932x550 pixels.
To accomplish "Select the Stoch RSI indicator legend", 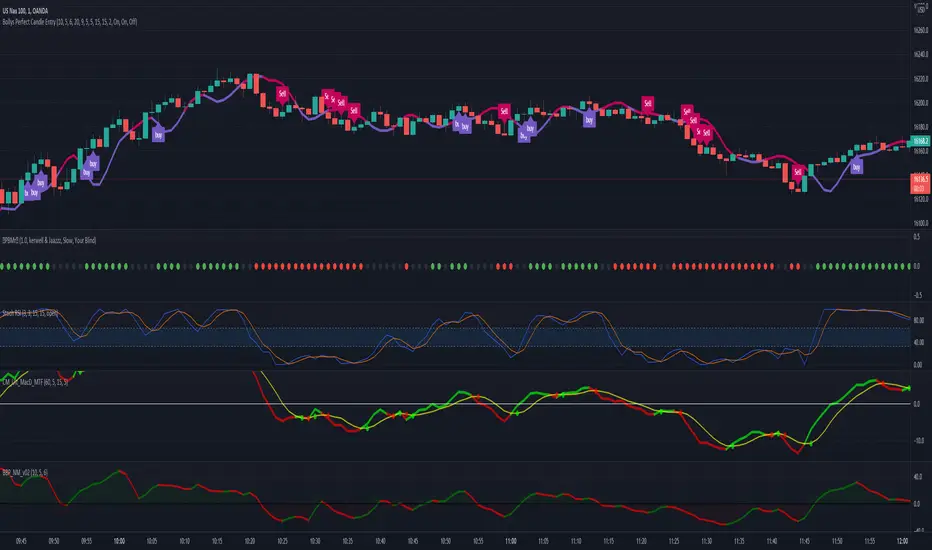I will (30, 313).
